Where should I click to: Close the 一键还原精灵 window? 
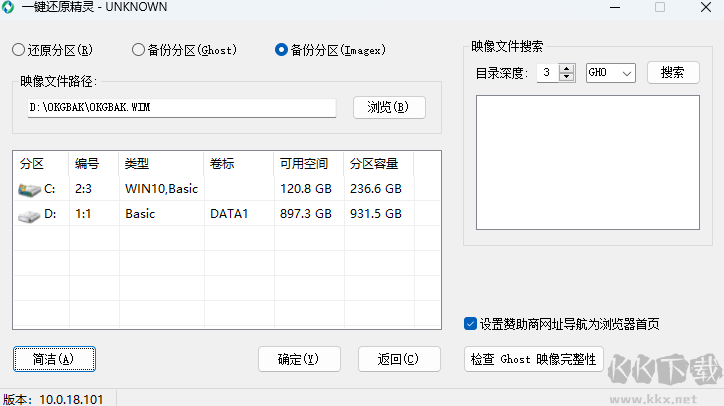pos(705,7)
